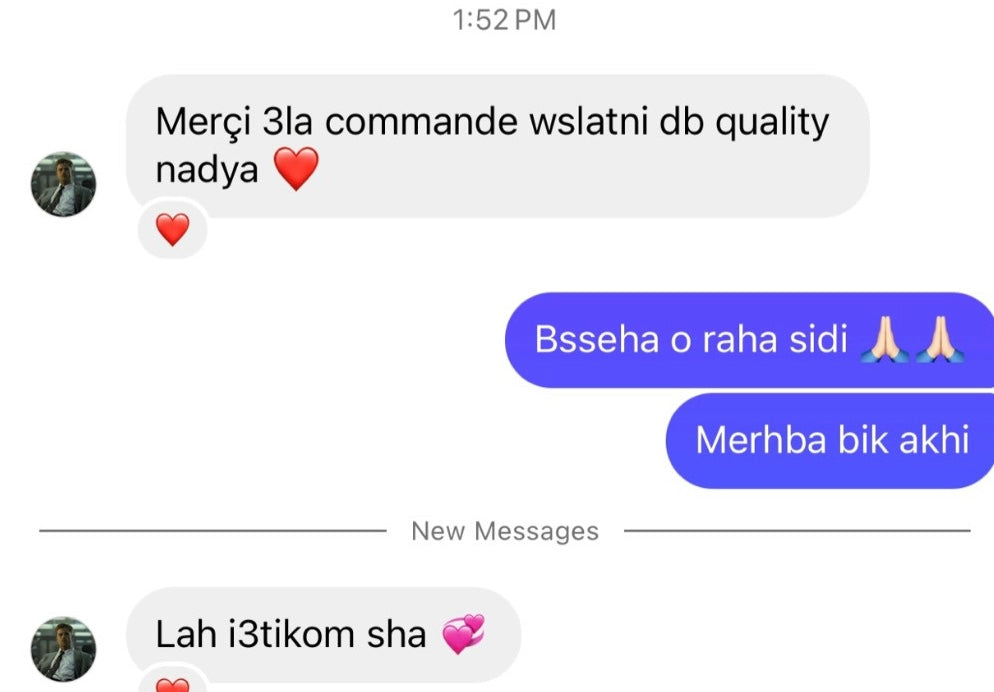Click the 1:52 PM timestamp
The width and height of the screenshot is (994, 692).
[505, 20]
